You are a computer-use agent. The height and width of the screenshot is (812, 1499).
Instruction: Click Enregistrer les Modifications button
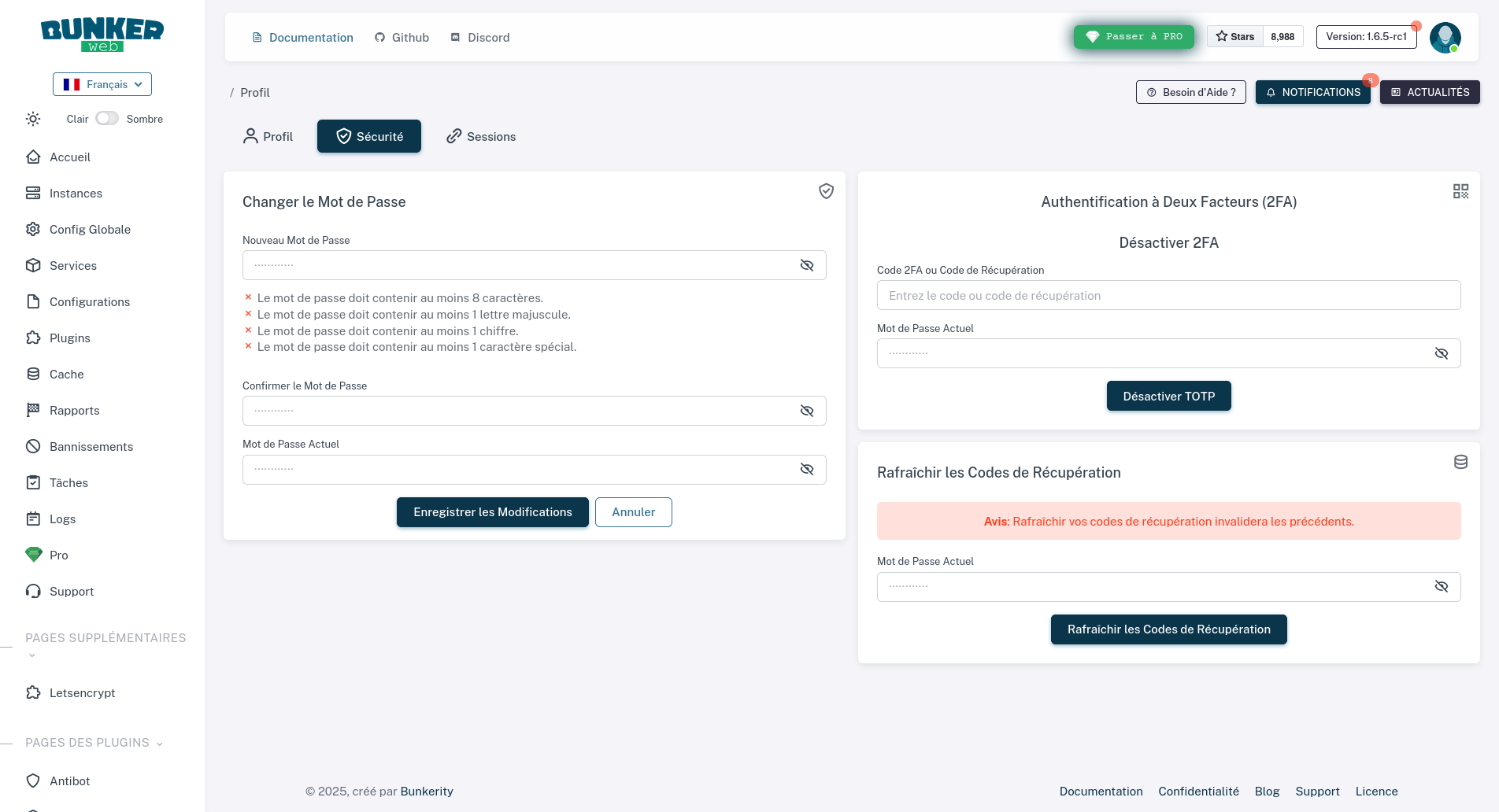(x=492, y=512)
